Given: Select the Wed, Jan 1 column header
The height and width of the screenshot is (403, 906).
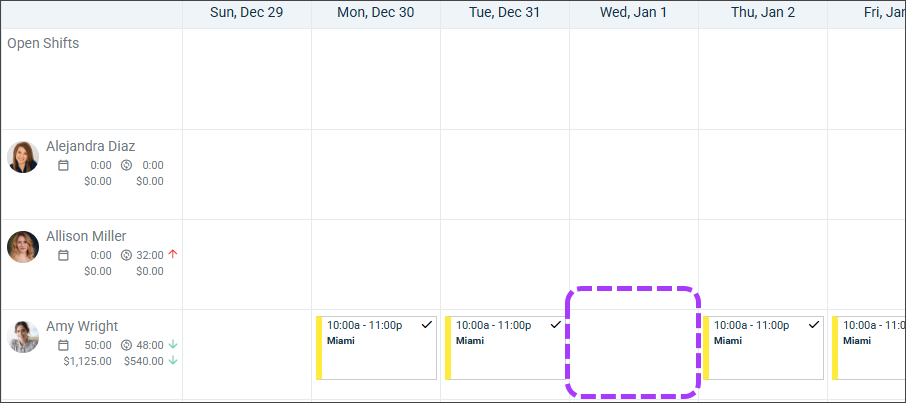Looking at the screenshot, I should click(x=633, y=12).
